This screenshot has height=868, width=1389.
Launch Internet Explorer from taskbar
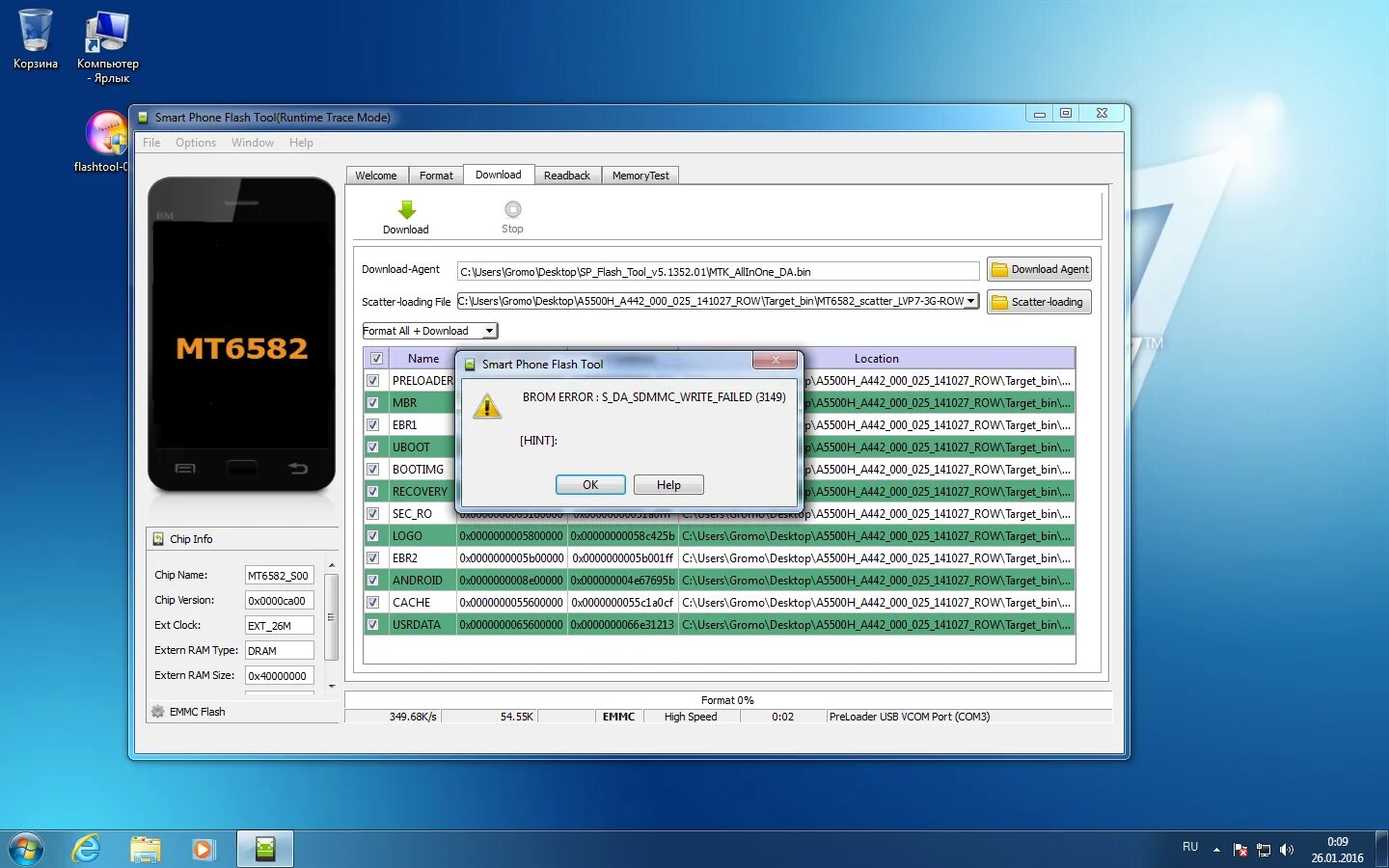pos(86,849)
